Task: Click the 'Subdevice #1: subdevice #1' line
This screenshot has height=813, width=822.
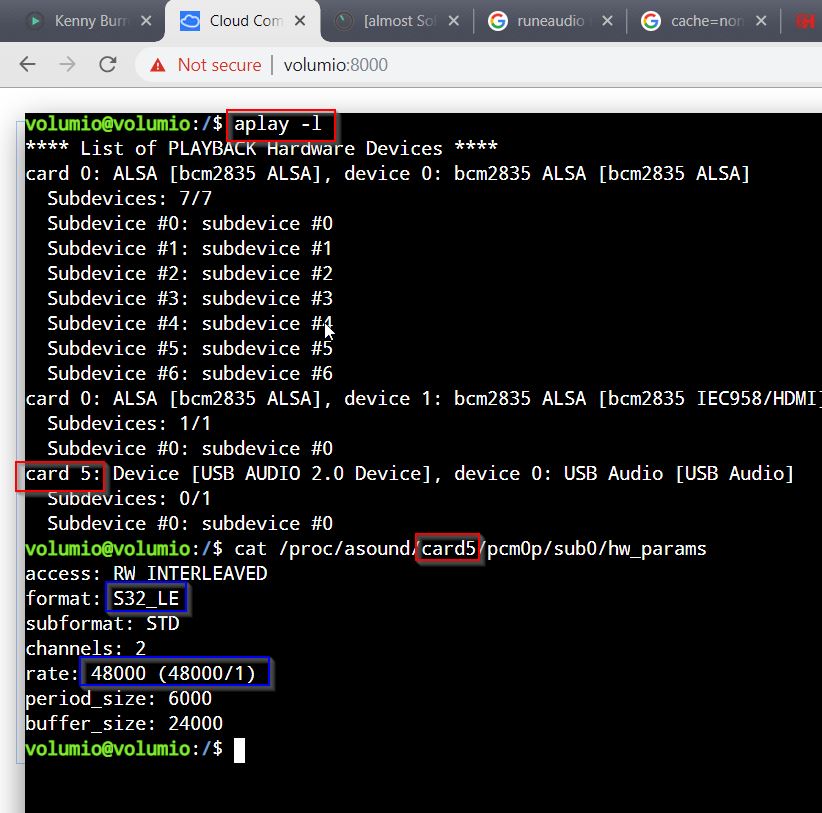Action: point(190,248)
